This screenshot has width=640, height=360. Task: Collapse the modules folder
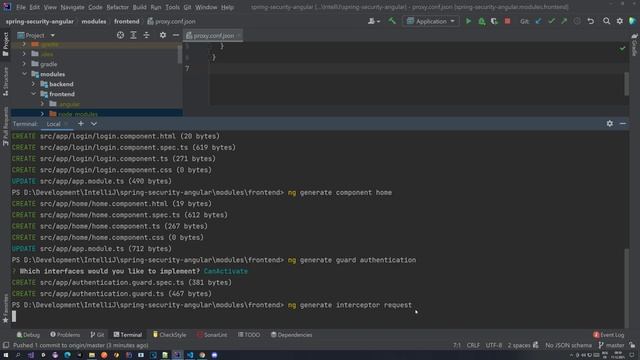(x=24, y=74)
